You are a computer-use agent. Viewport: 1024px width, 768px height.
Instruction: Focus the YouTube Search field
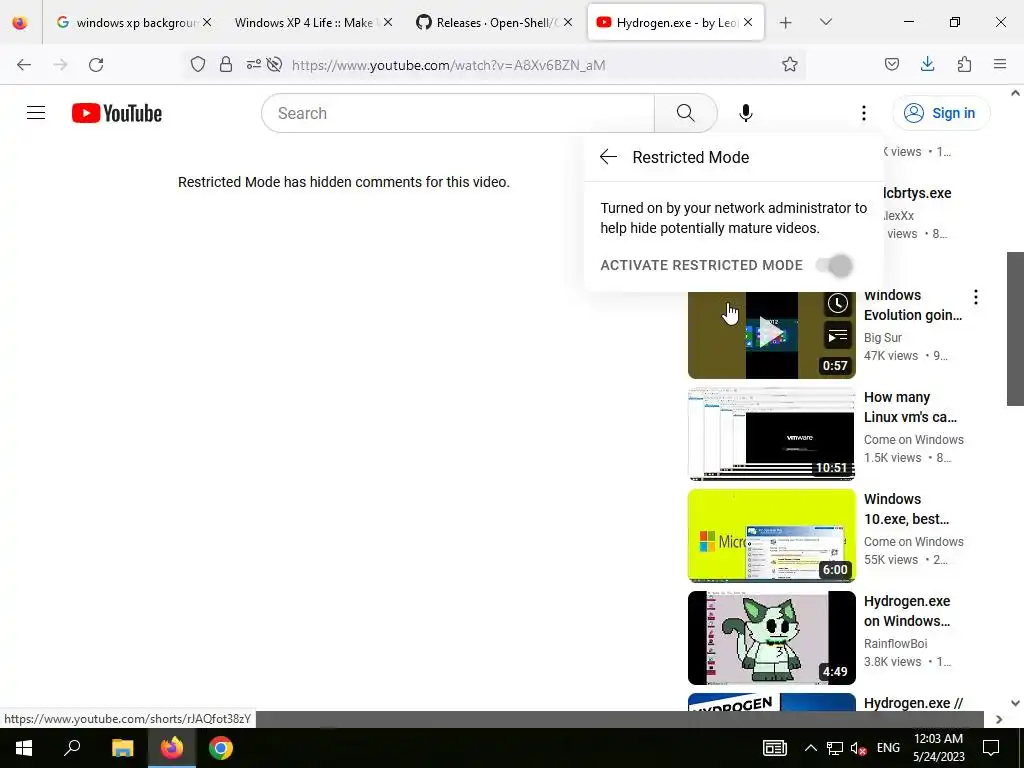[458, 113]
